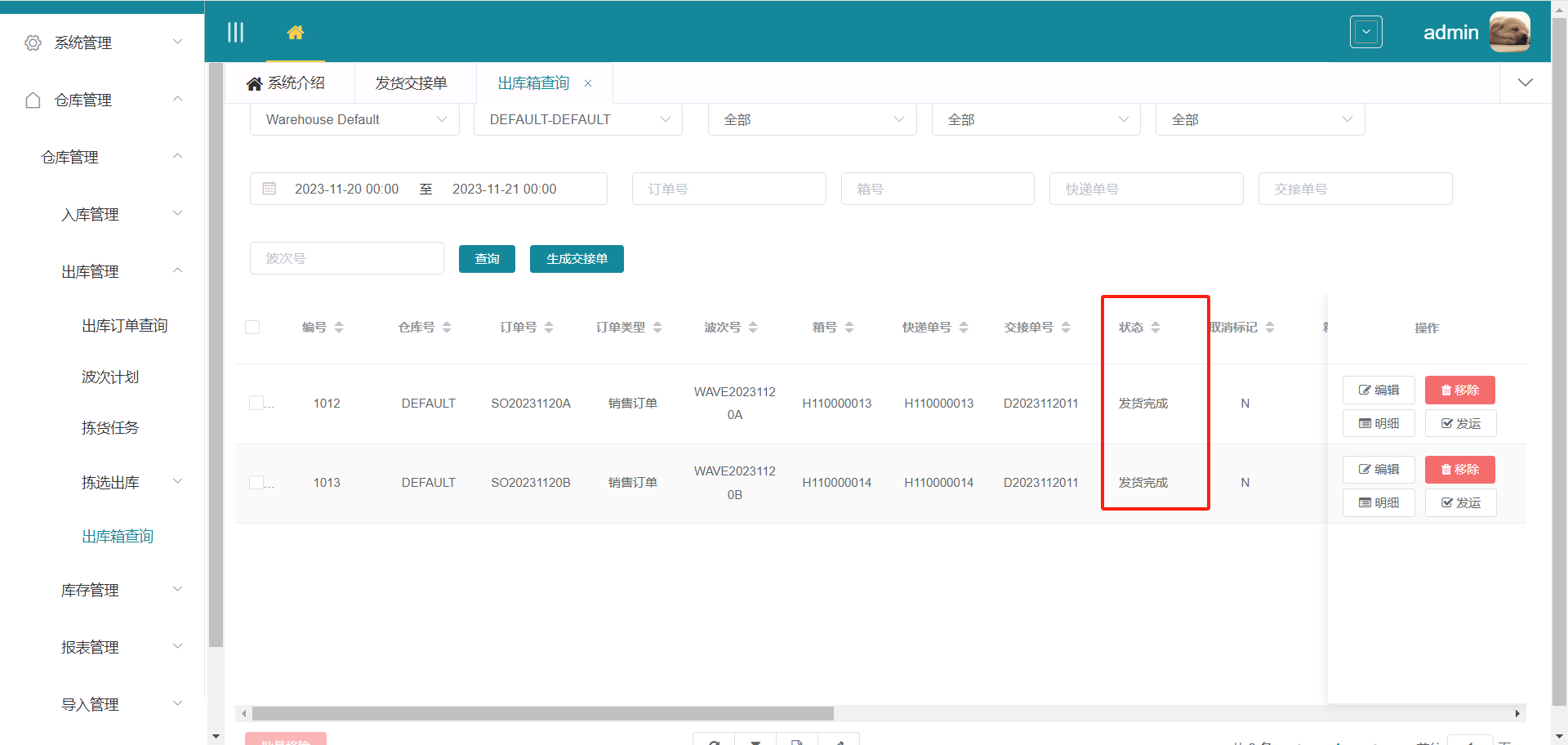Click the 查询 search button
The height and width of the screenshot is (745, 1568).
click(x=487, y=258)
